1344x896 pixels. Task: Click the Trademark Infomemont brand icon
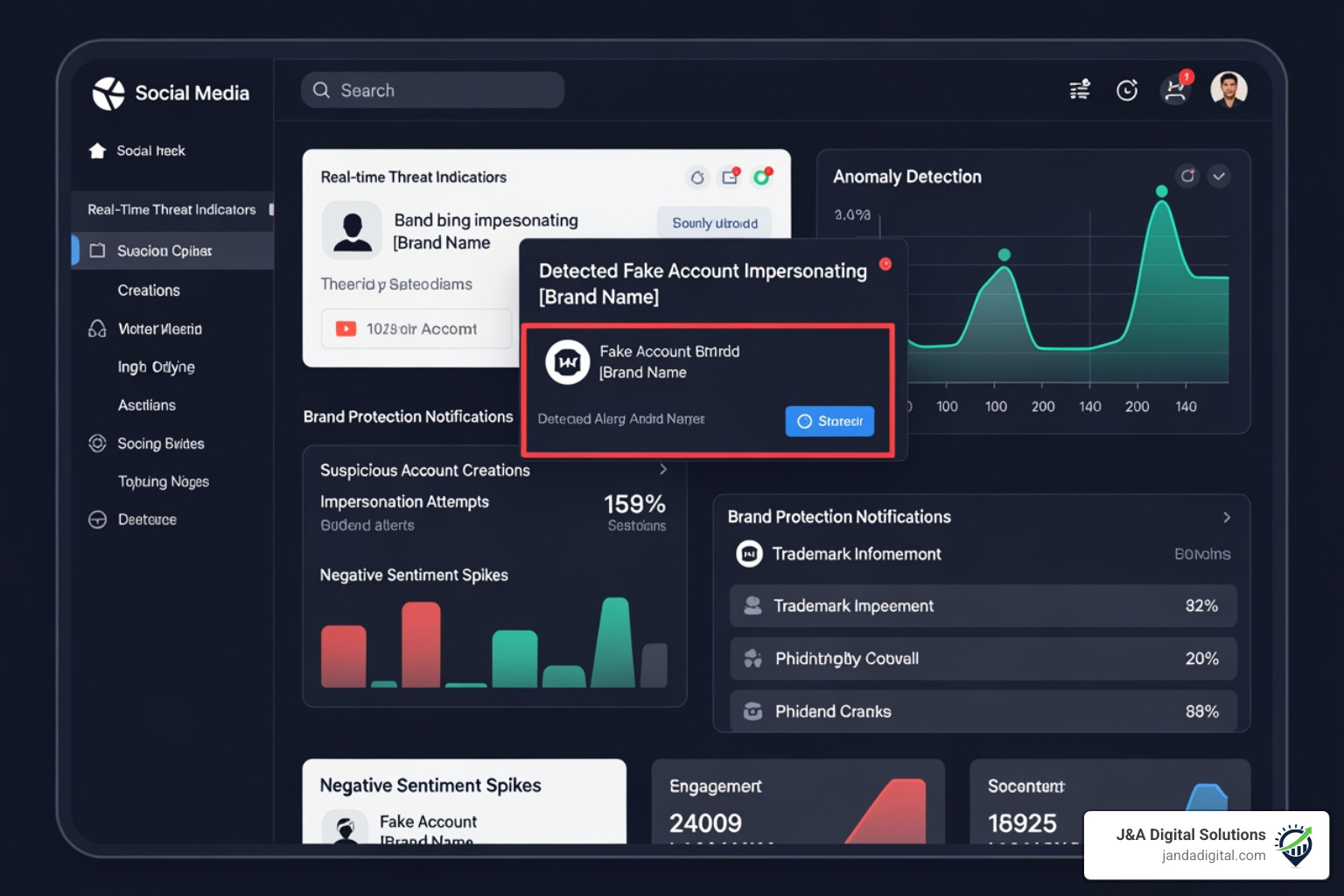[x=749, y=554]
